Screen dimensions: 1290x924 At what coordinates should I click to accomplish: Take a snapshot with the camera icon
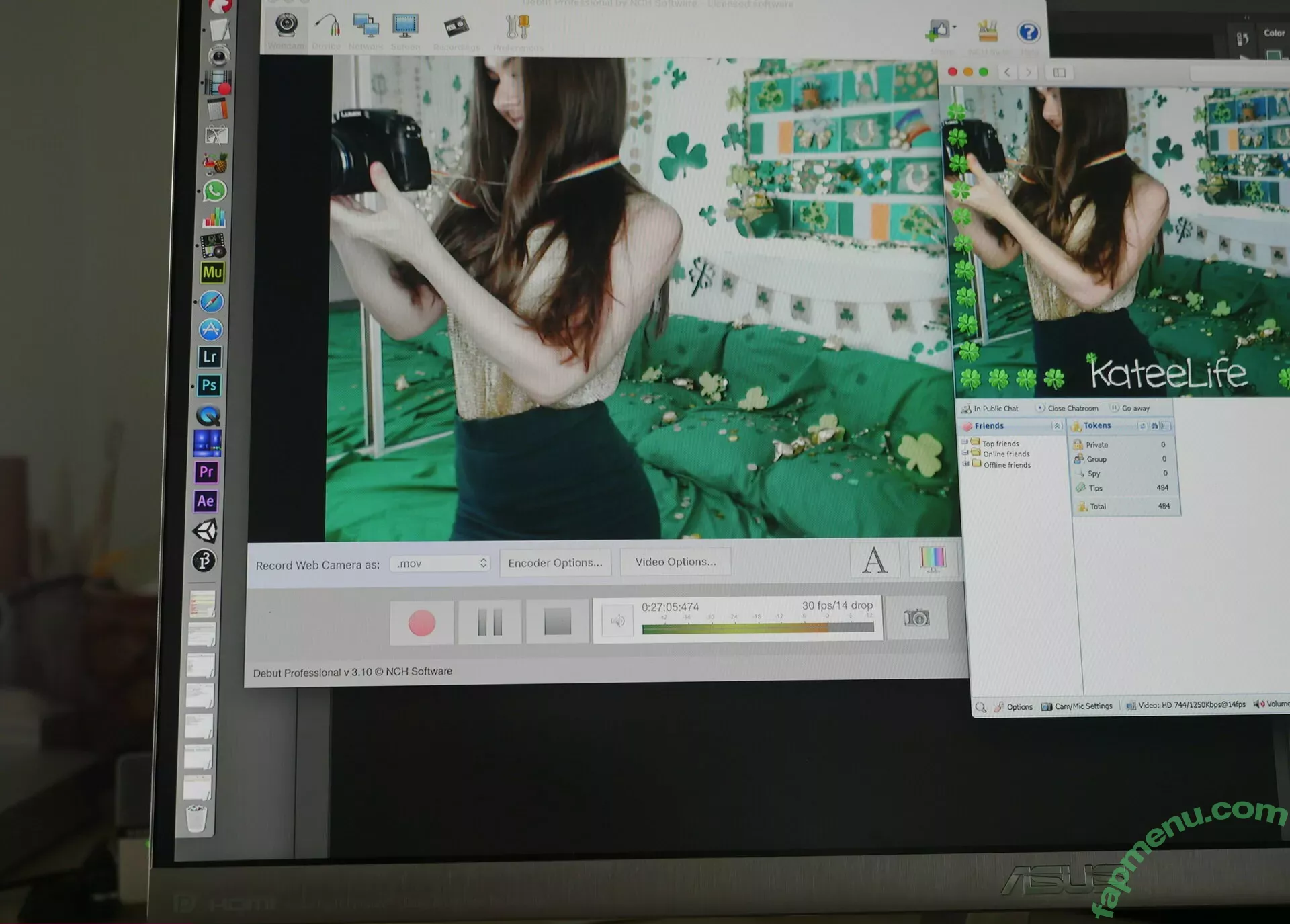tap(916, 618)
